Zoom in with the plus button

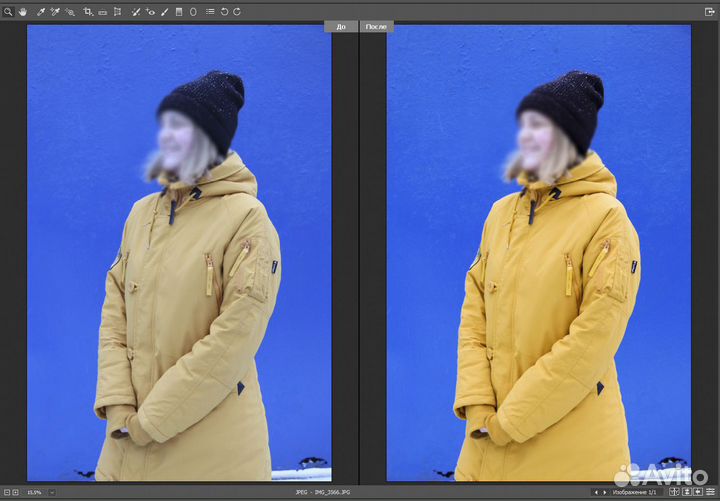[x=15, y=492]
